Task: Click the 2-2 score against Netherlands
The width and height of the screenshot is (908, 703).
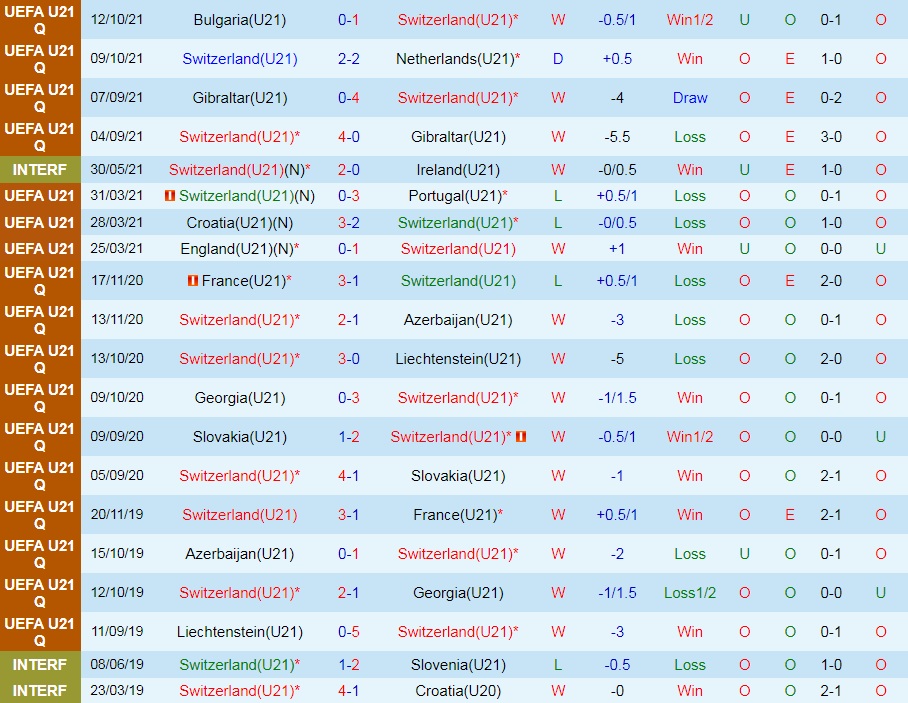Action: pyautogui.click(x=349, y=59)
